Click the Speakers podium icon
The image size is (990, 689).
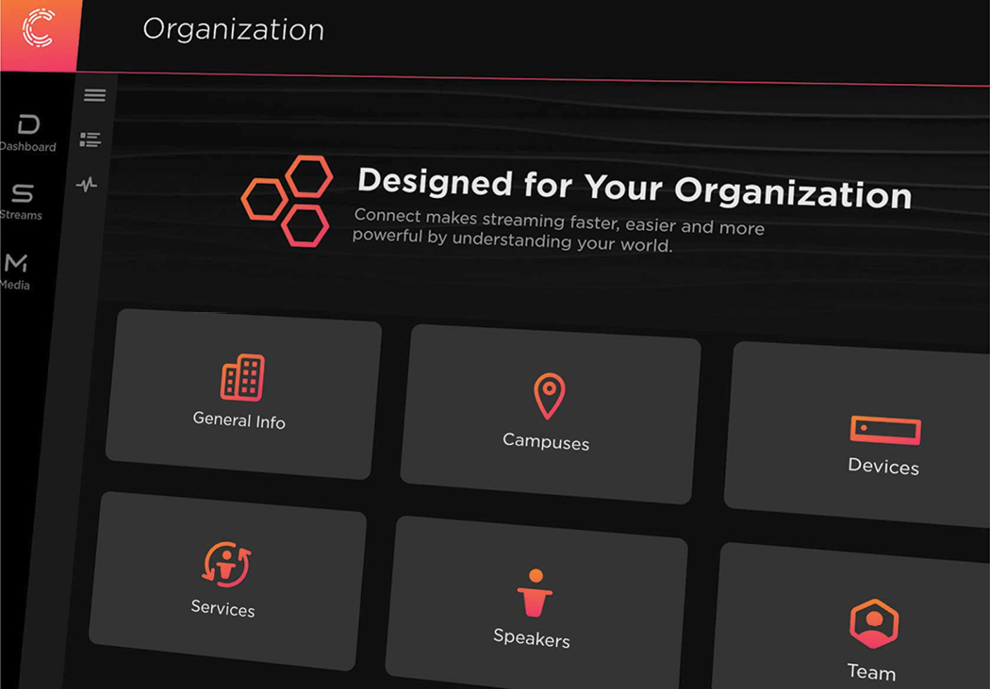click(535, 593)
